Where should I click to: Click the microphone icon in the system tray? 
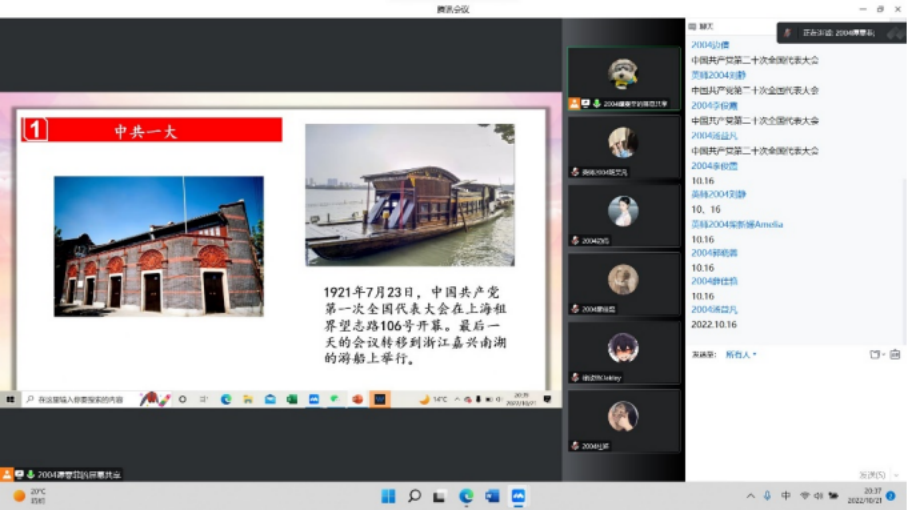coord(768,496)
